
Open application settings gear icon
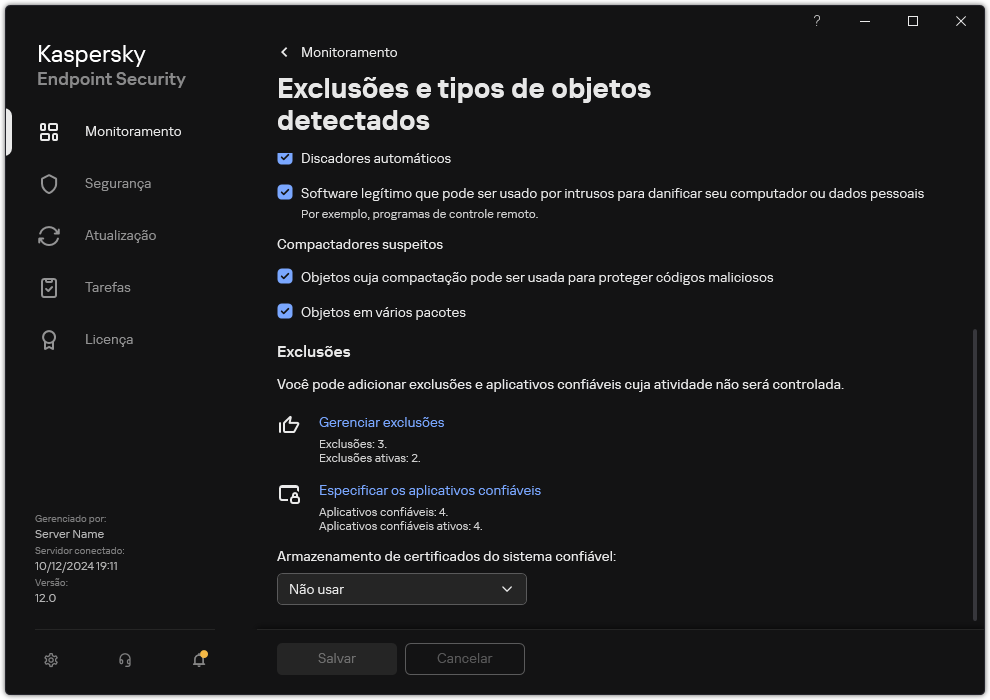[x=50, y=660]
